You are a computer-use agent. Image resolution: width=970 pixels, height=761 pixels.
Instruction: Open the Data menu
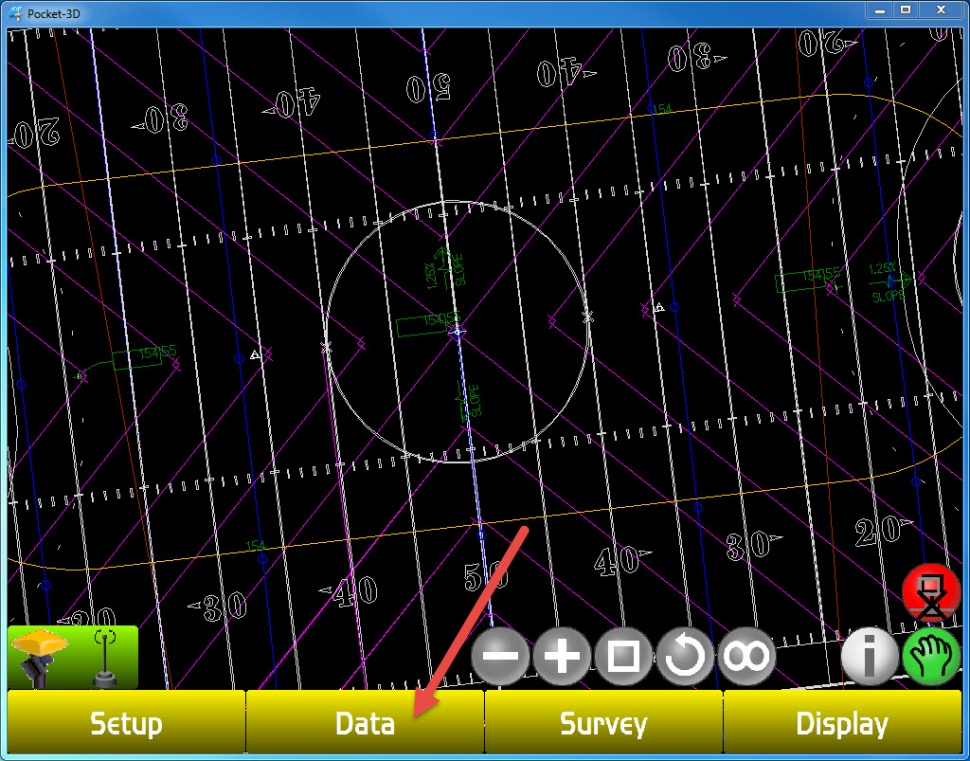click(365, 723)
